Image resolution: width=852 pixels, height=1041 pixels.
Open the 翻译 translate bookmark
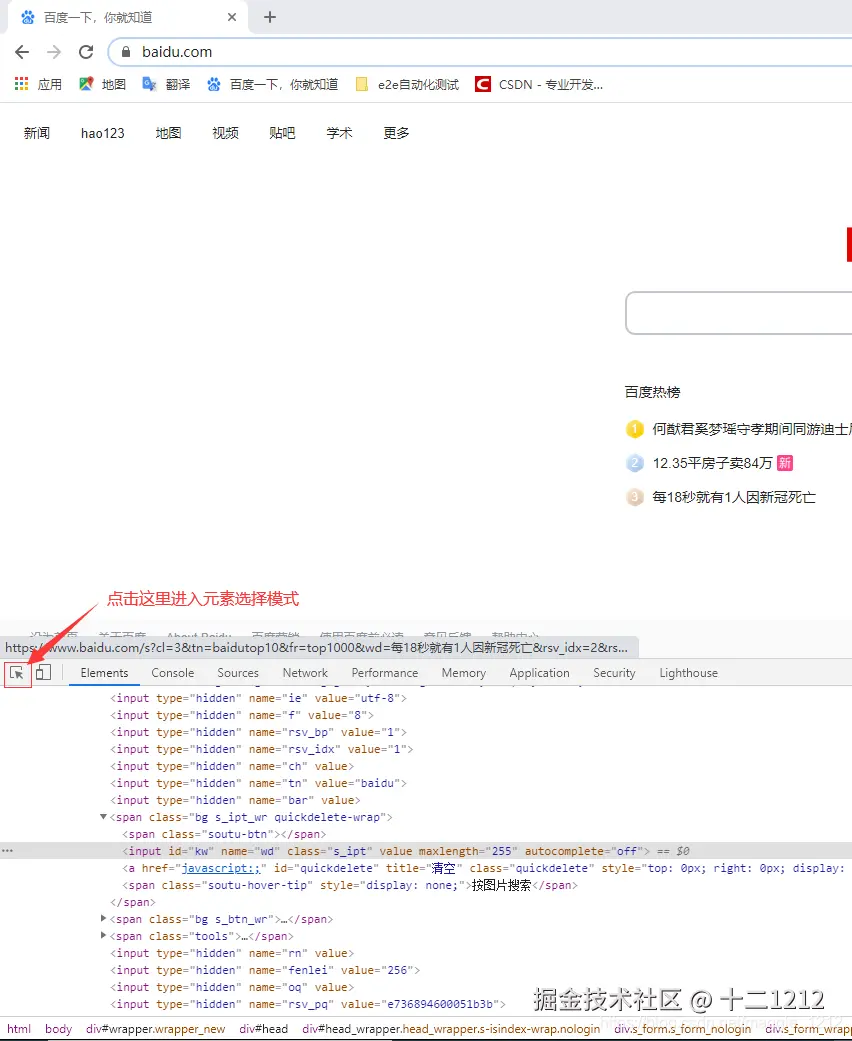click(x=166, y=84)
